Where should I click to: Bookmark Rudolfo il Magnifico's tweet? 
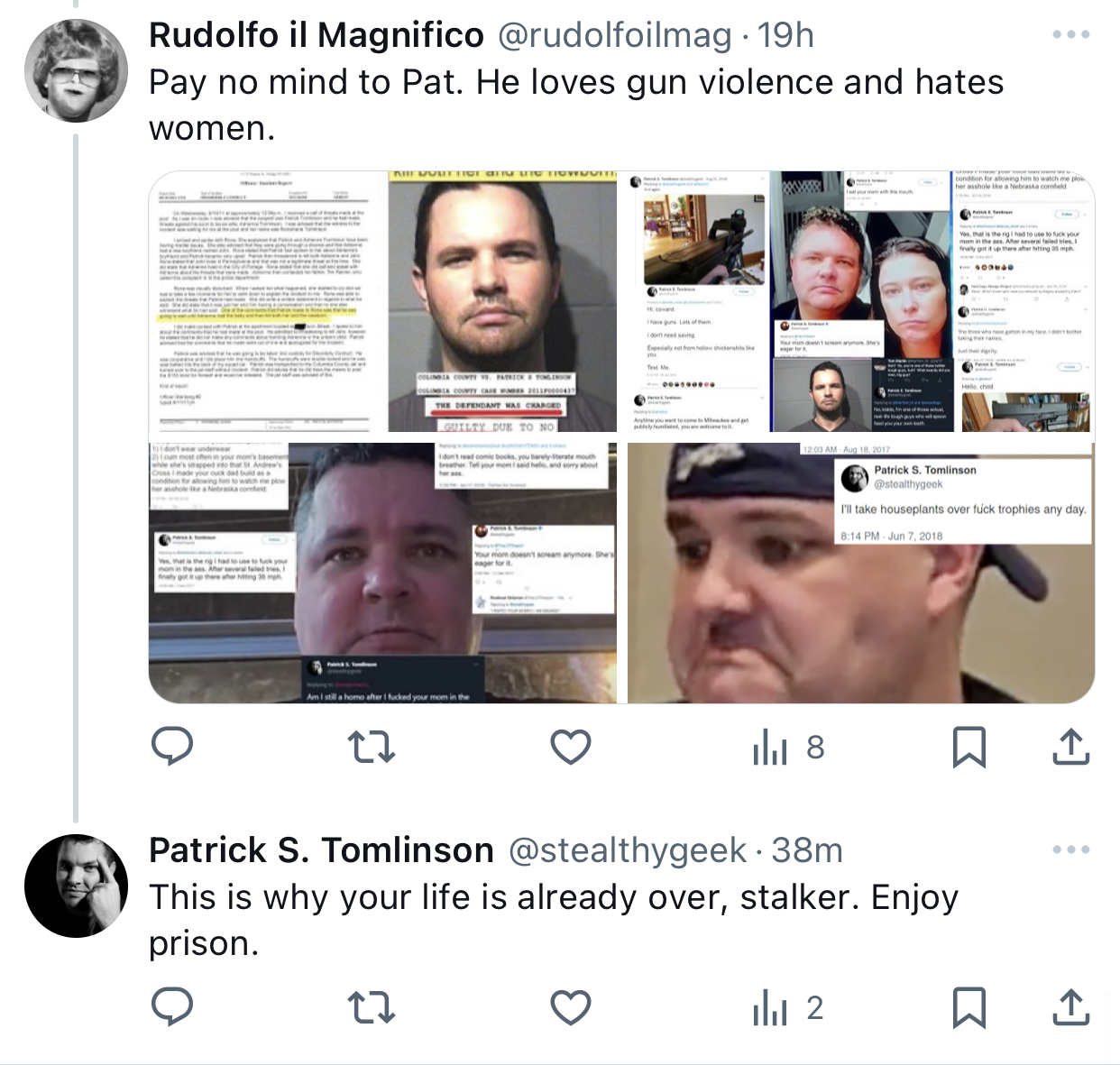[x=969, y=747]
